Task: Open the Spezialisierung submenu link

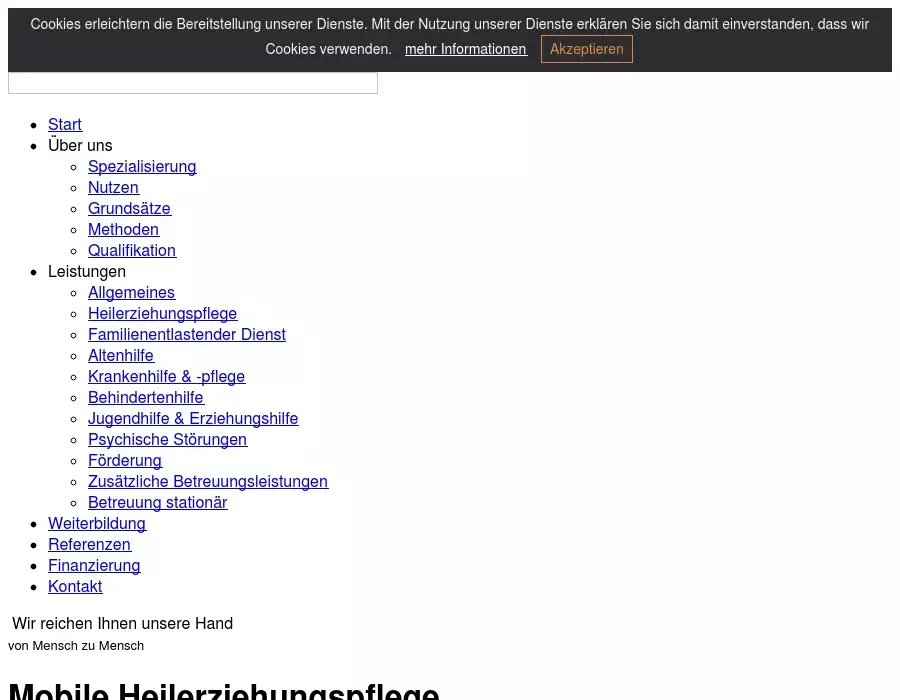Action: coord(142,166)
